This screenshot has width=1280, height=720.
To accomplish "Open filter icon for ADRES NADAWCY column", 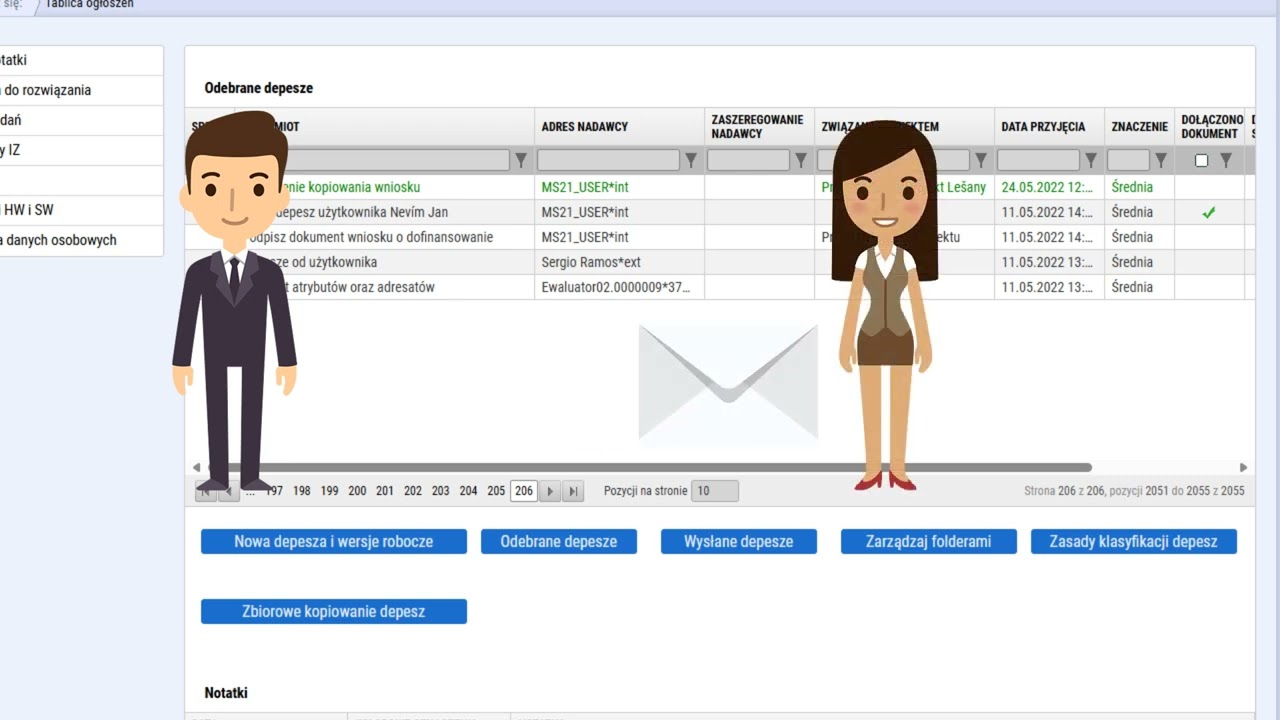I will (691, 160).
